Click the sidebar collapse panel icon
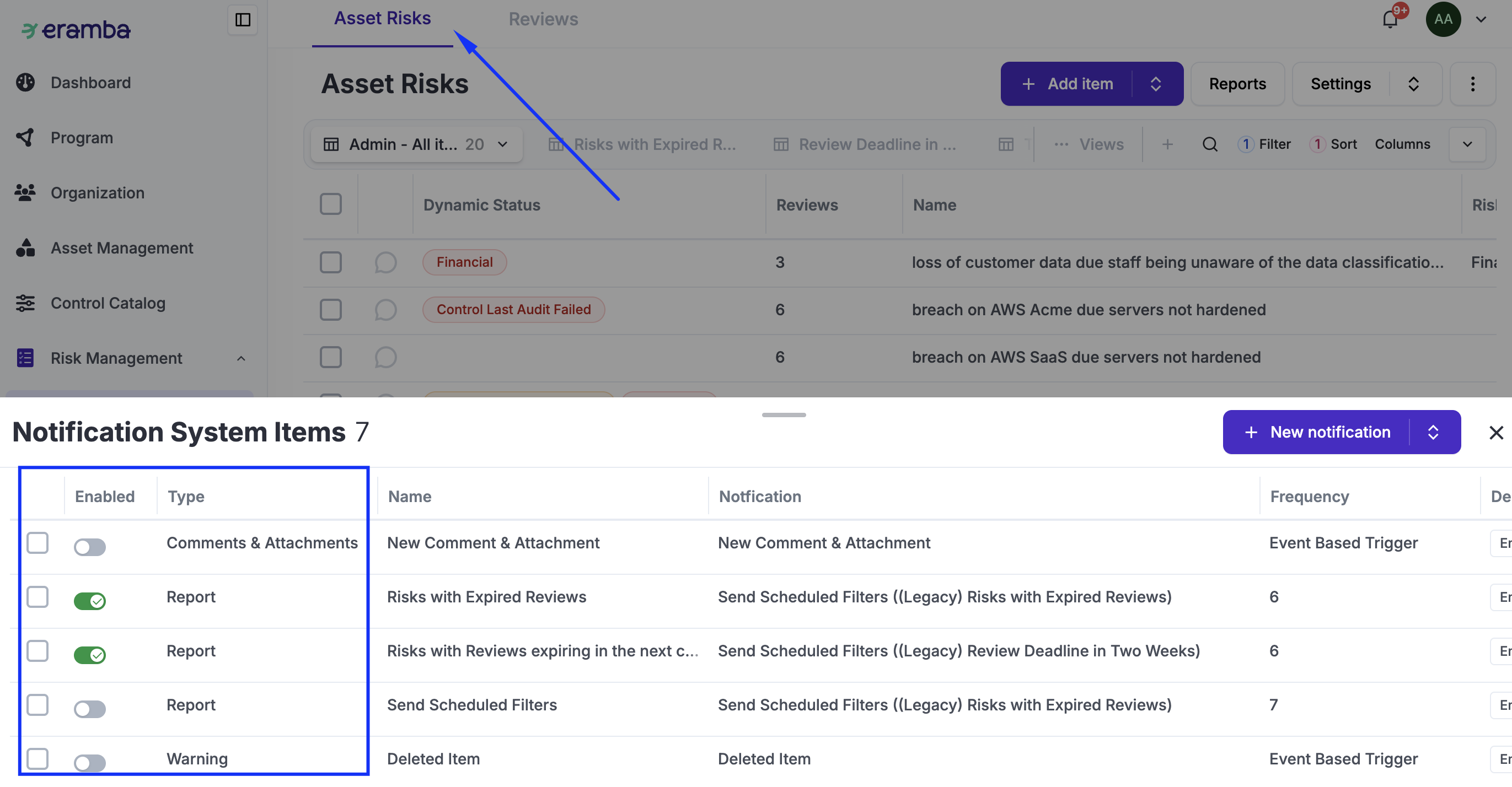Image resolution: width=1512 pixels, height=787 pixels. point(243,20)
